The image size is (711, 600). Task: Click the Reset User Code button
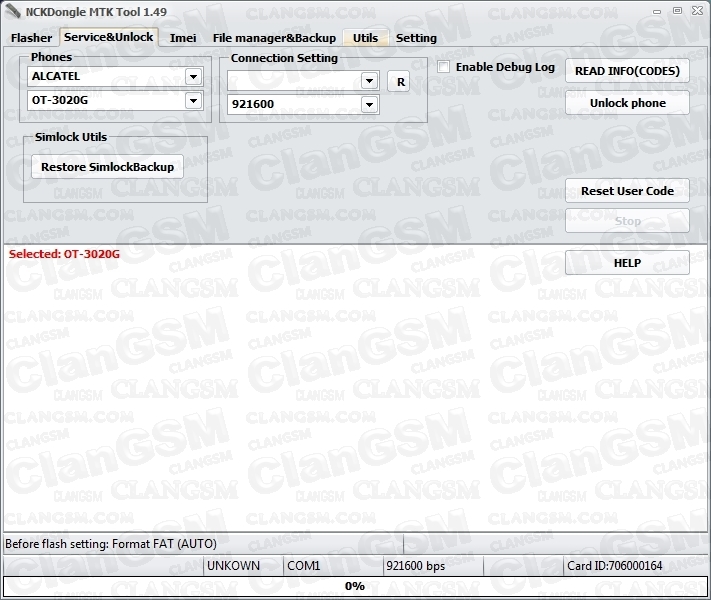(x=627, y=191)
